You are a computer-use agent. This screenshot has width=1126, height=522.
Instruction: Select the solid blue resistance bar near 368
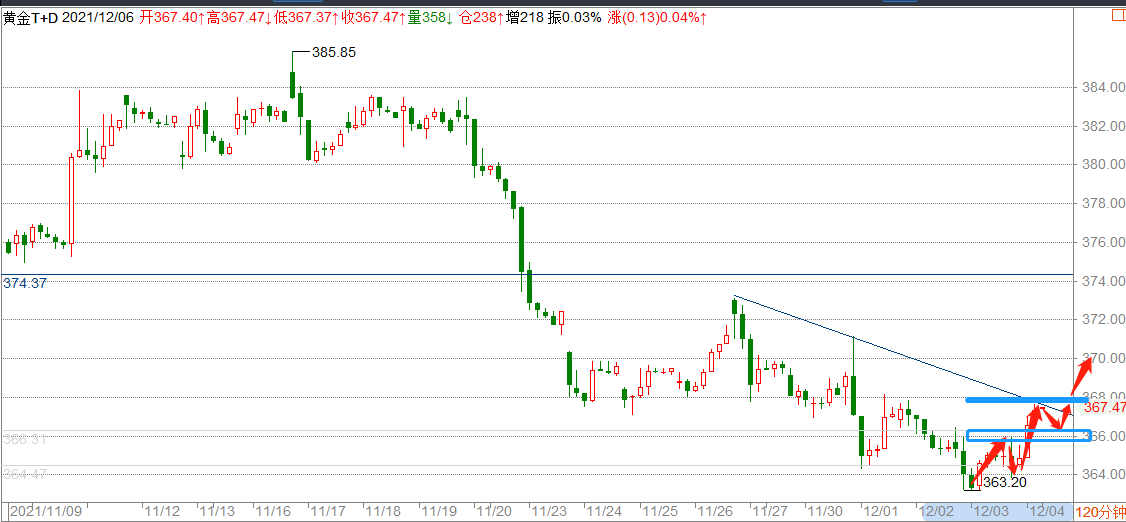1025,400
